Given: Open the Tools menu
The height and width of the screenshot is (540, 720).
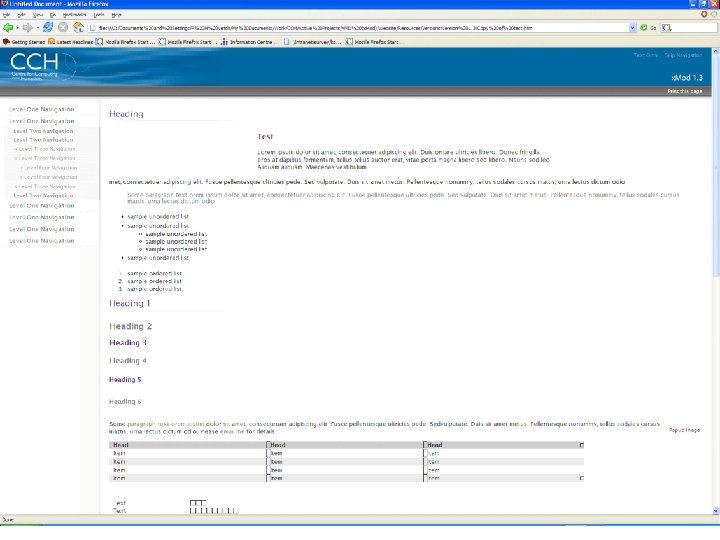Looking at the screenshot, I should 99,15.
